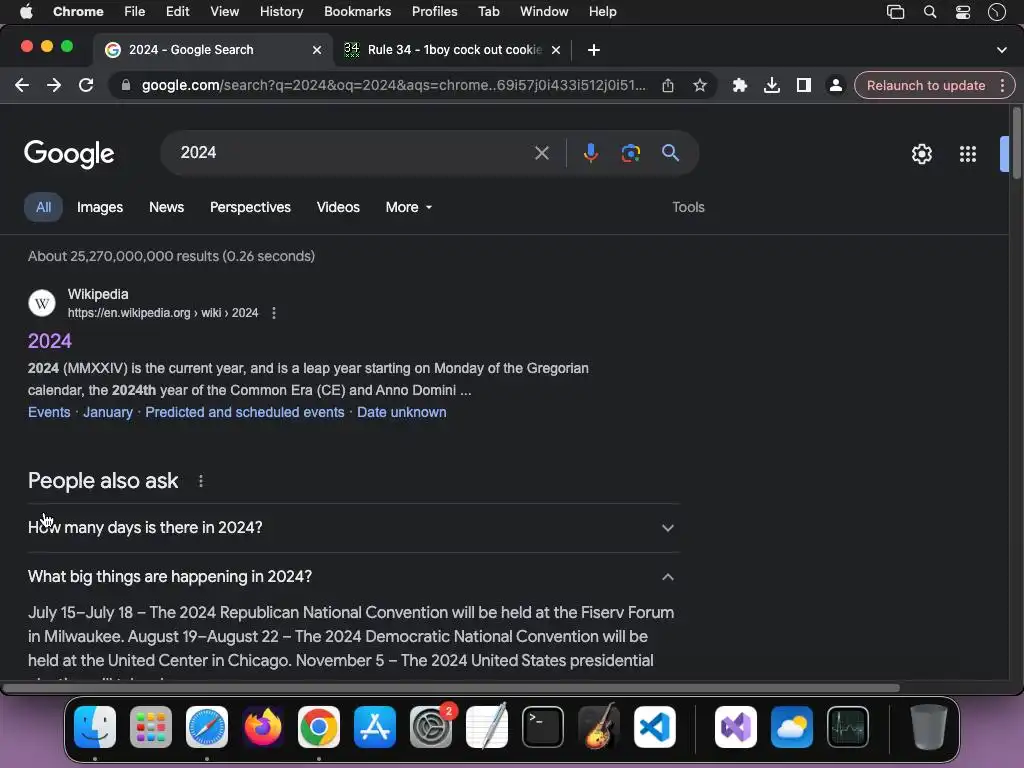Image resolution: width=1024 pixels, height=768 pixels.
Task: Bookmark this page with the star icon
Action: (700, 86)
